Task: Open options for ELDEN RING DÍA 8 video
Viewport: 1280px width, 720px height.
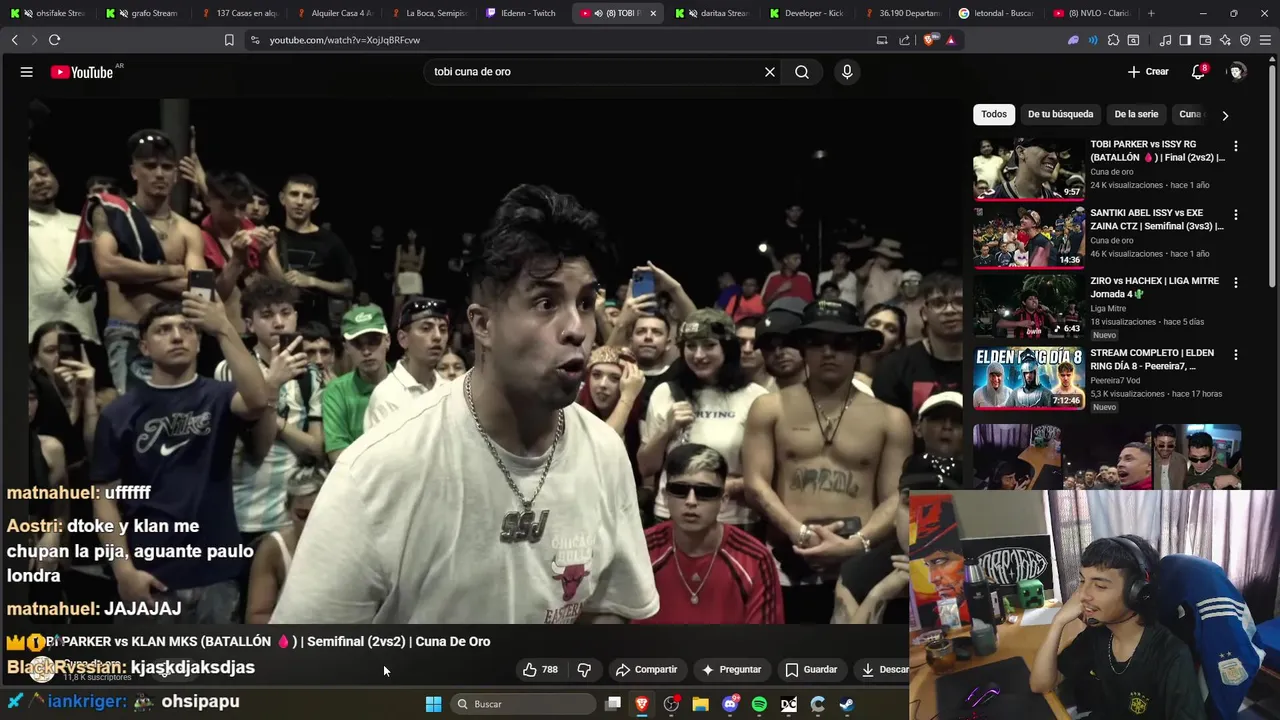Action: (1236, 355)
